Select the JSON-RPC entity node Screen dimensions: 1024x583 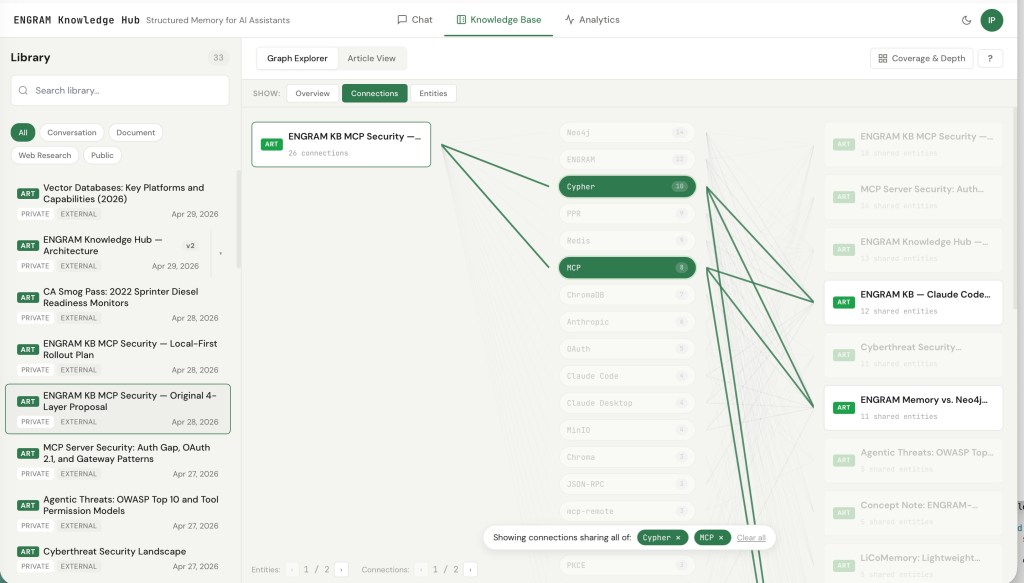pyautogui.click(x=627, y=484)
